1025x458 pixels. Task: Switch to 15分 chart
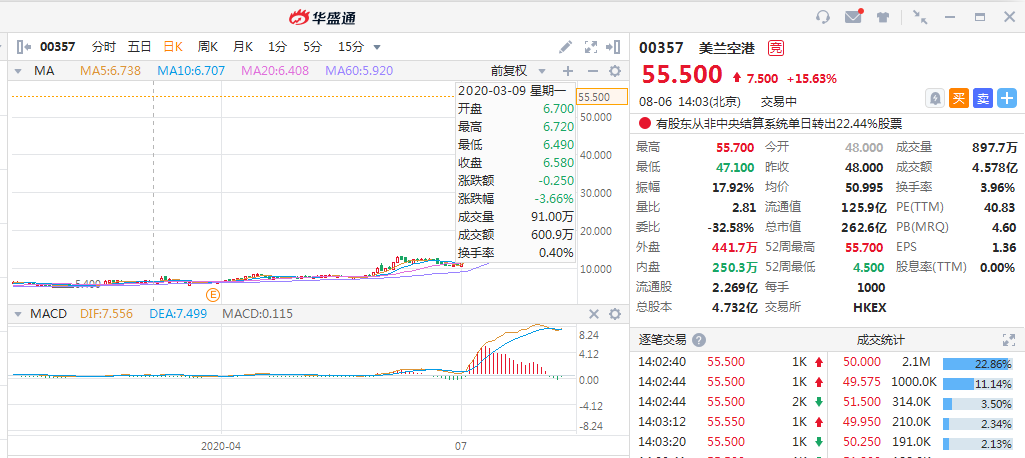350,46
